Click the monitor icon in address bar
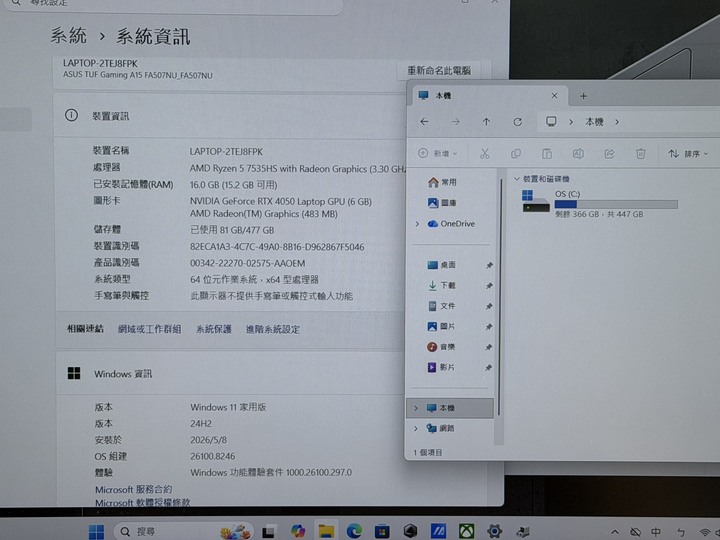 551,122
